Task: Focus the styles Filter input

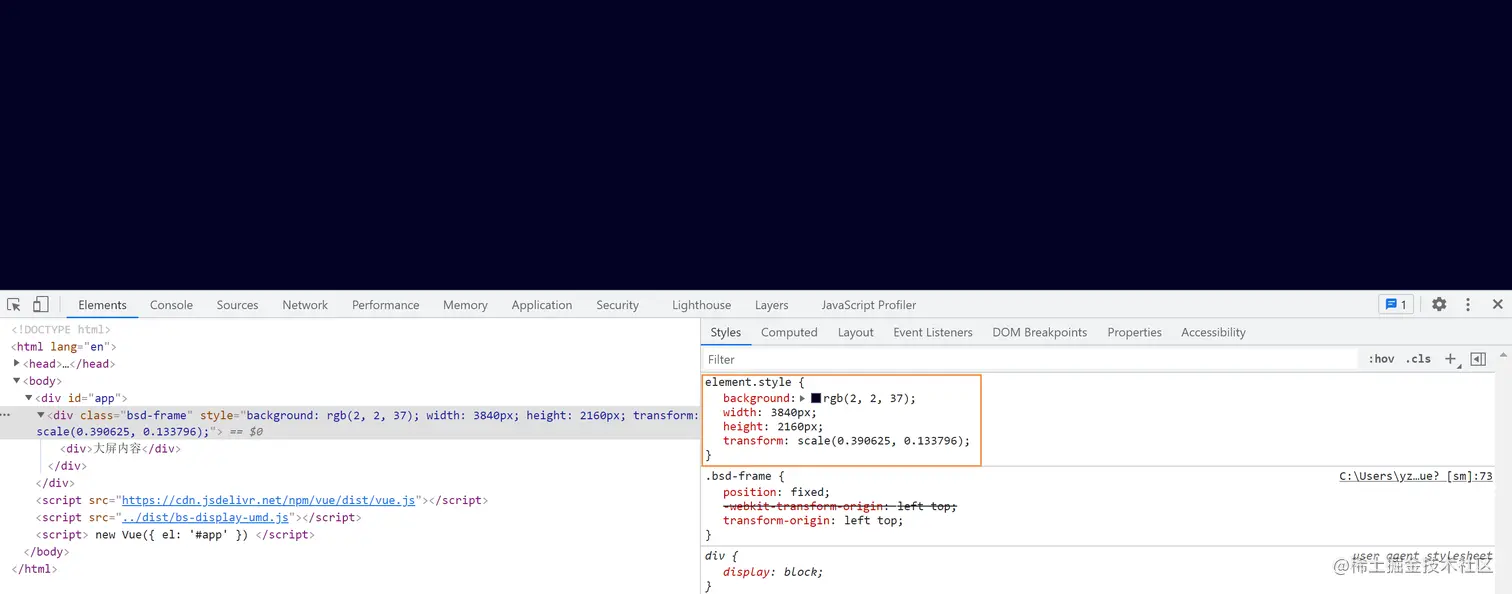Action: click(1030, 359)
